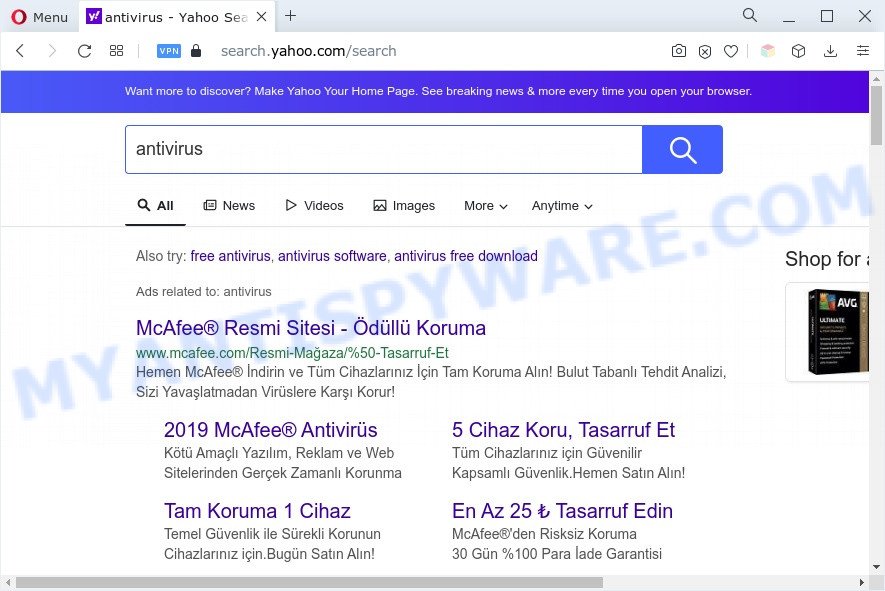Open the extensions cube icon
This screenshot has width=885, height=591.
click(798, 51)
